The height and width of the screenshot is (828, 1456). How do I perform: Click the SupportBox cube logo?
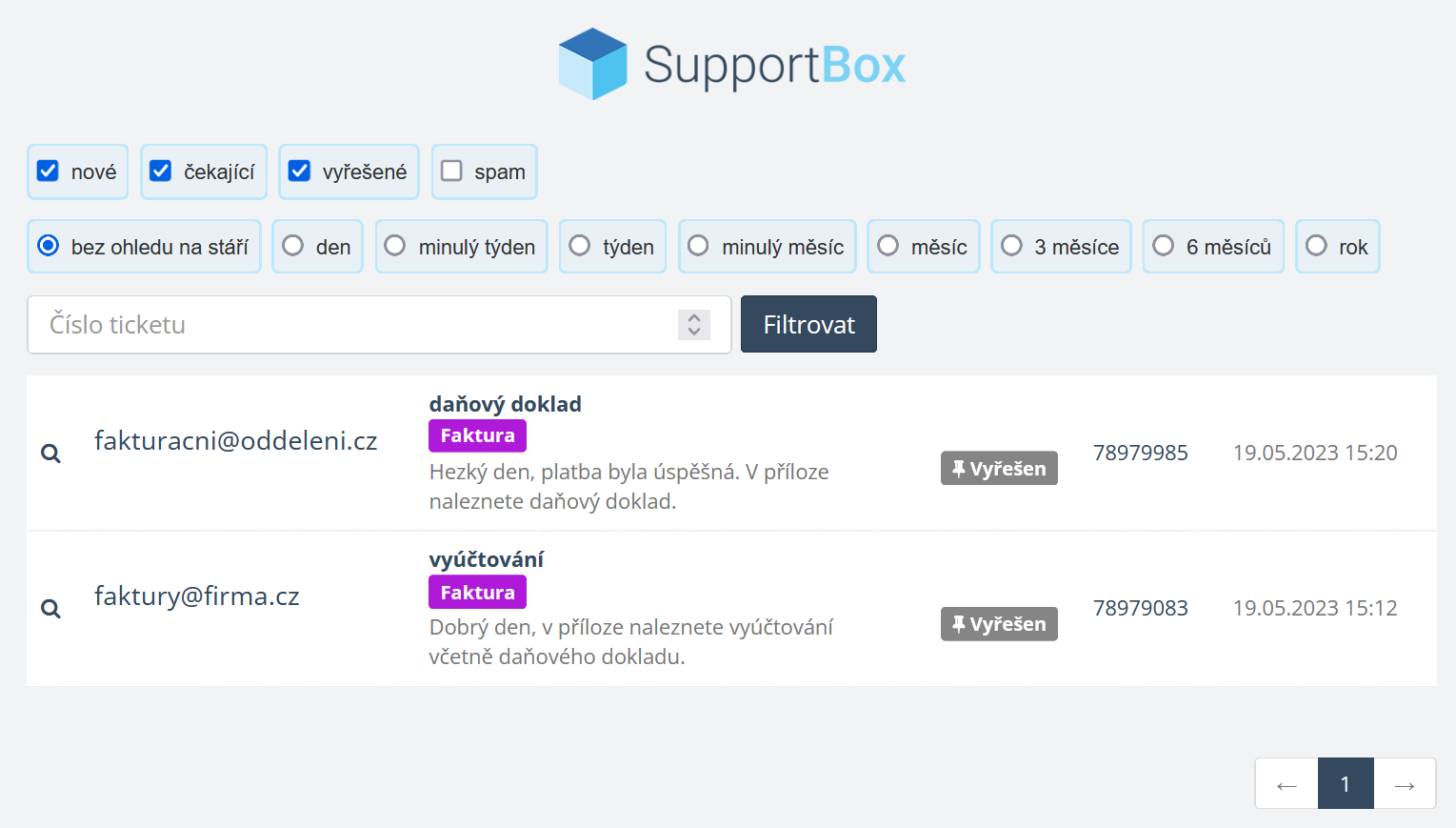(x=592, y=64)
